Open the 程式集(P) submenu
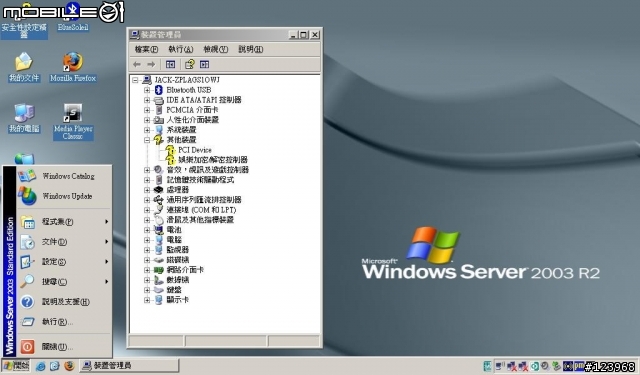 64,222
